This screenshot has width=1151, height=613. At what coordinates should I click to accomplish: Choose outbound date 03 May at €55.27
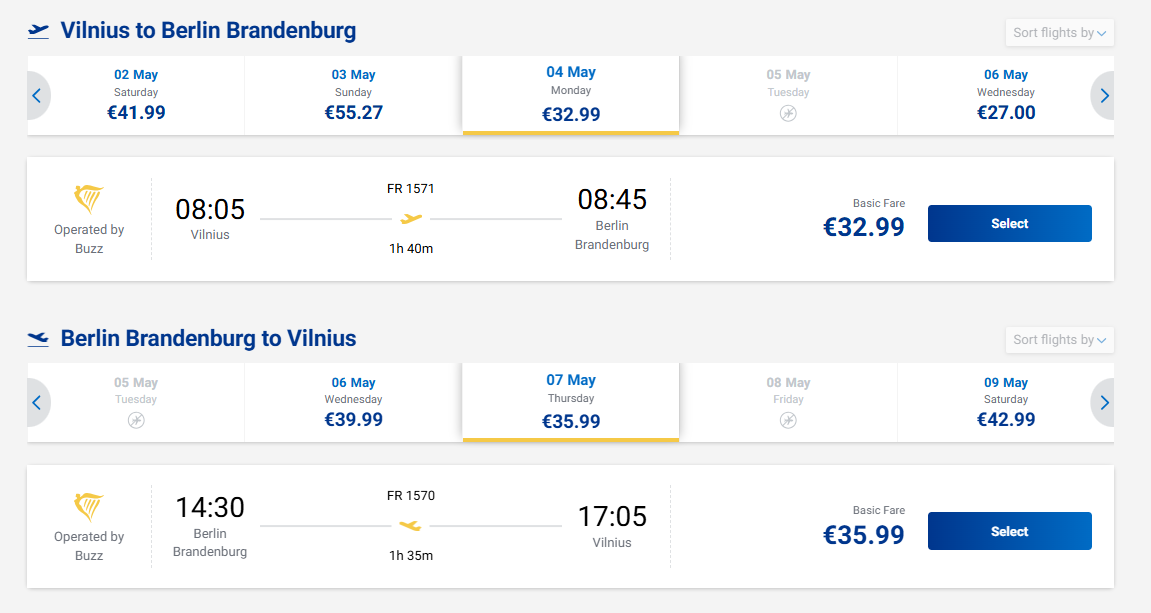point(353,96)
